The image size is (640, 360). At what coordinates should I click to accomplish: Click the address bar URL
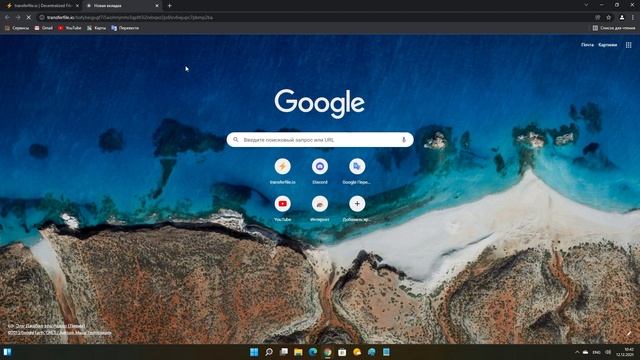click(129, 18)
